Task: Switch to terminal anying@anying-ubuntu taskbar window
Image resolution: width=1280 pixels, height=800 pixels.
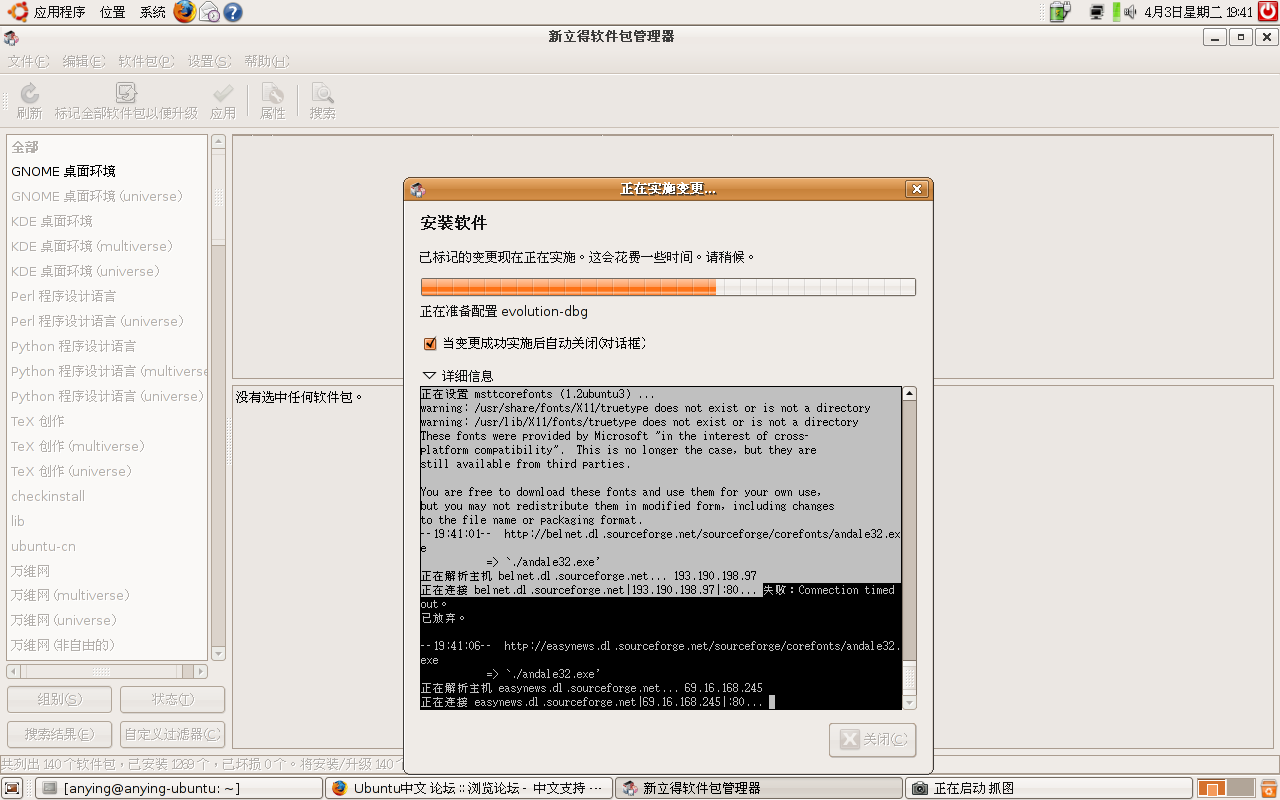Action: tap(179, 788)
